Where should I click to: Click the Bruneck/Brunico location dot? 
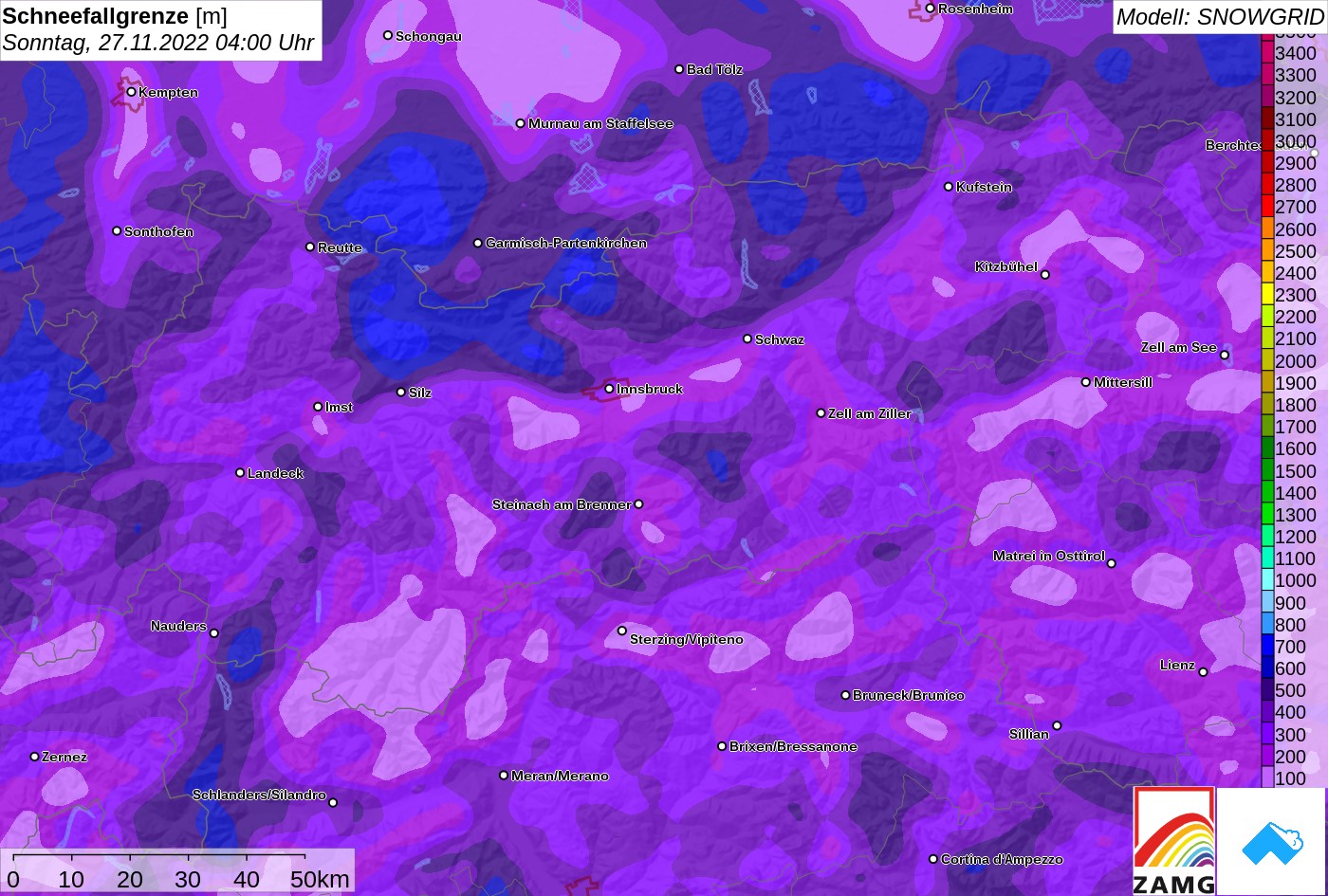tap(845, 695)
